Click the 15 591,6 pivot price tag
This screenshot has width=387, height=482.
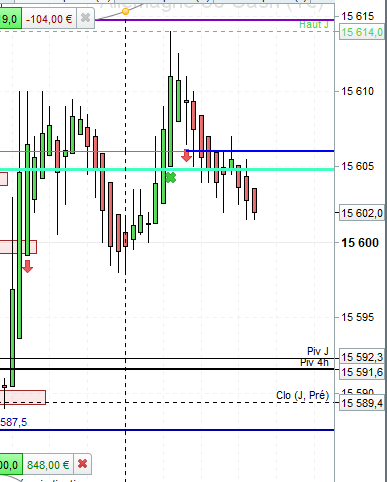(x=362, y=372)
